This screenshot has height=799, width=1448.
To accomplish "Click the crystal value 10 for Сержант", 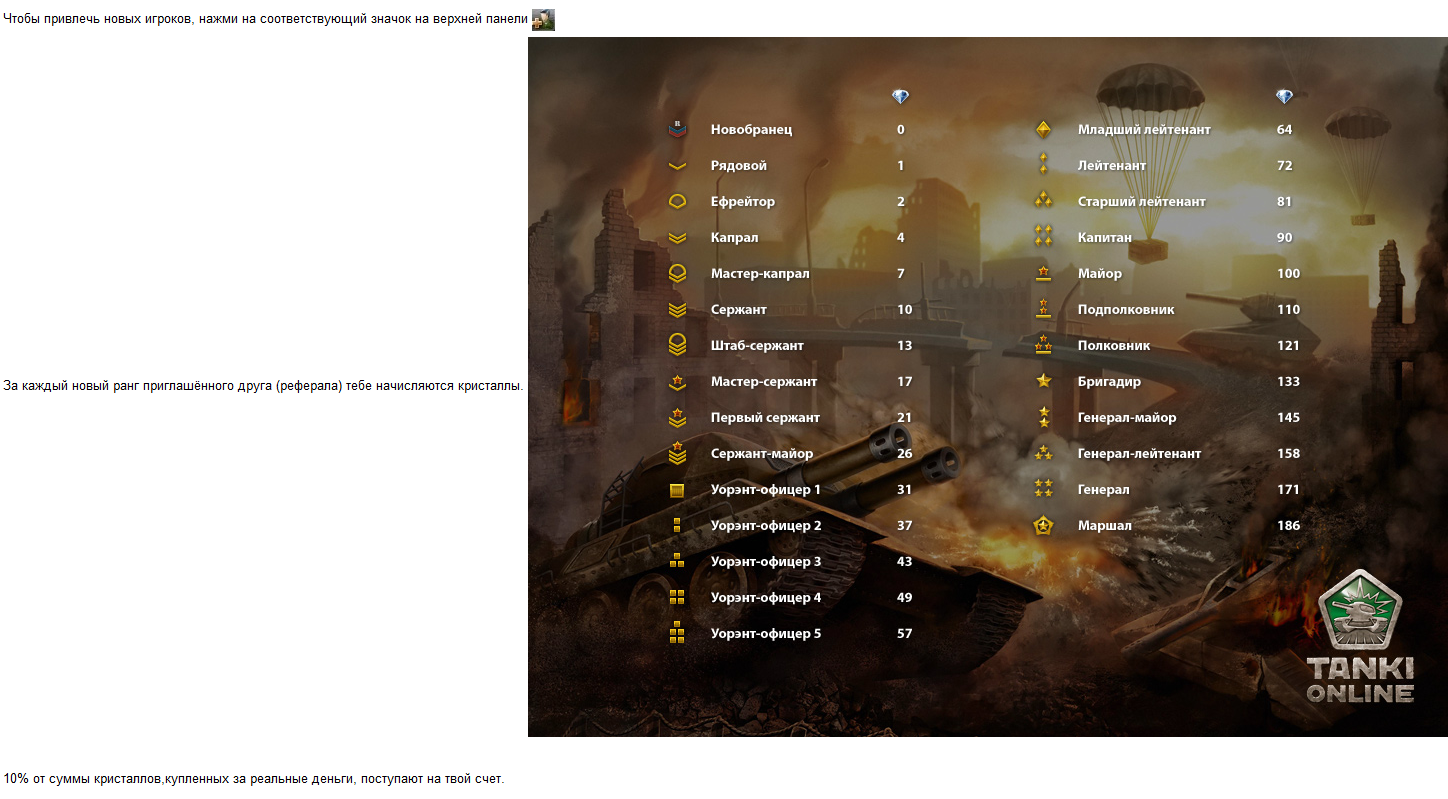I will (x=905, y=310).
